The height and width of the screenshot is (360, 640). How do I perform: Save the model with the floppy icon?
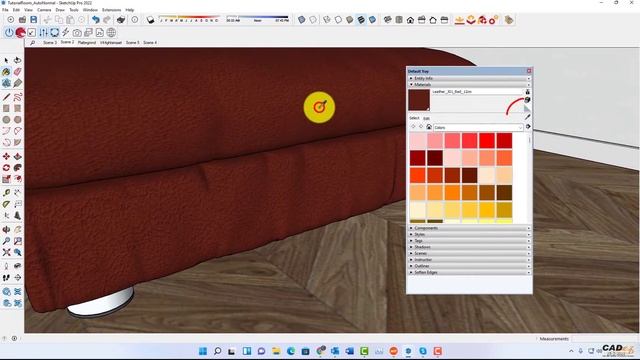(33, 20)
